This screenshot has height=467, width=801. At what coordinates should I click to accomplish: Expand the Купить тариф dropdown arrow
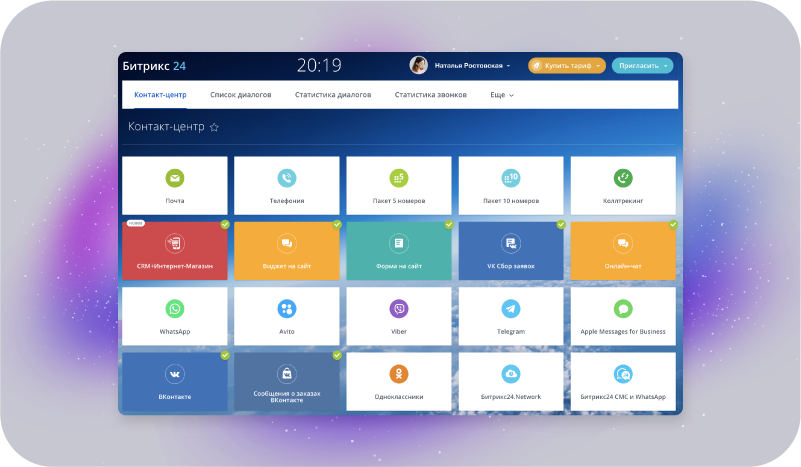[x=598, y=66]
